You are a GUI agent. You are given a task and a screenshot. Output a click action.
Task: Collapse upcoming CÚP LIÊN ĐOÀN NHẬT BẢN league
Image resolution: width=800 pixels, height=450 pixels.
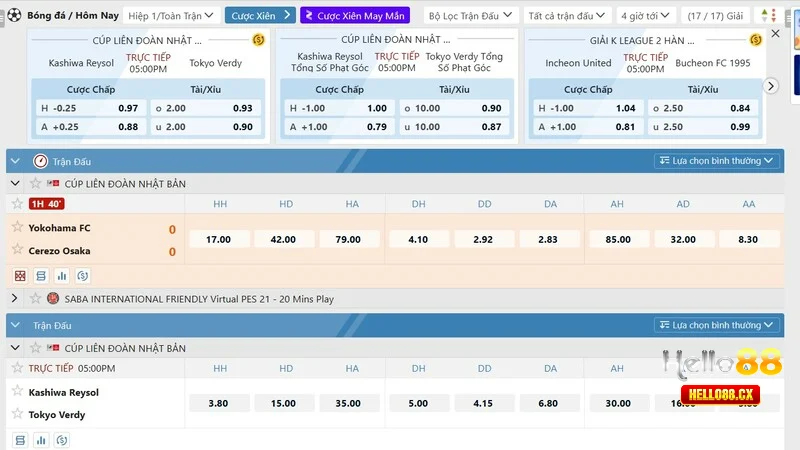pyautogui.click(x=15, y=347)
